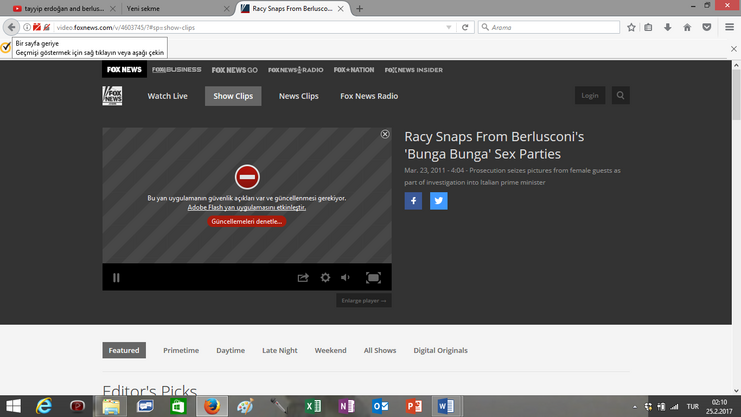Open the bookmarks list icon

pos(648,27)
